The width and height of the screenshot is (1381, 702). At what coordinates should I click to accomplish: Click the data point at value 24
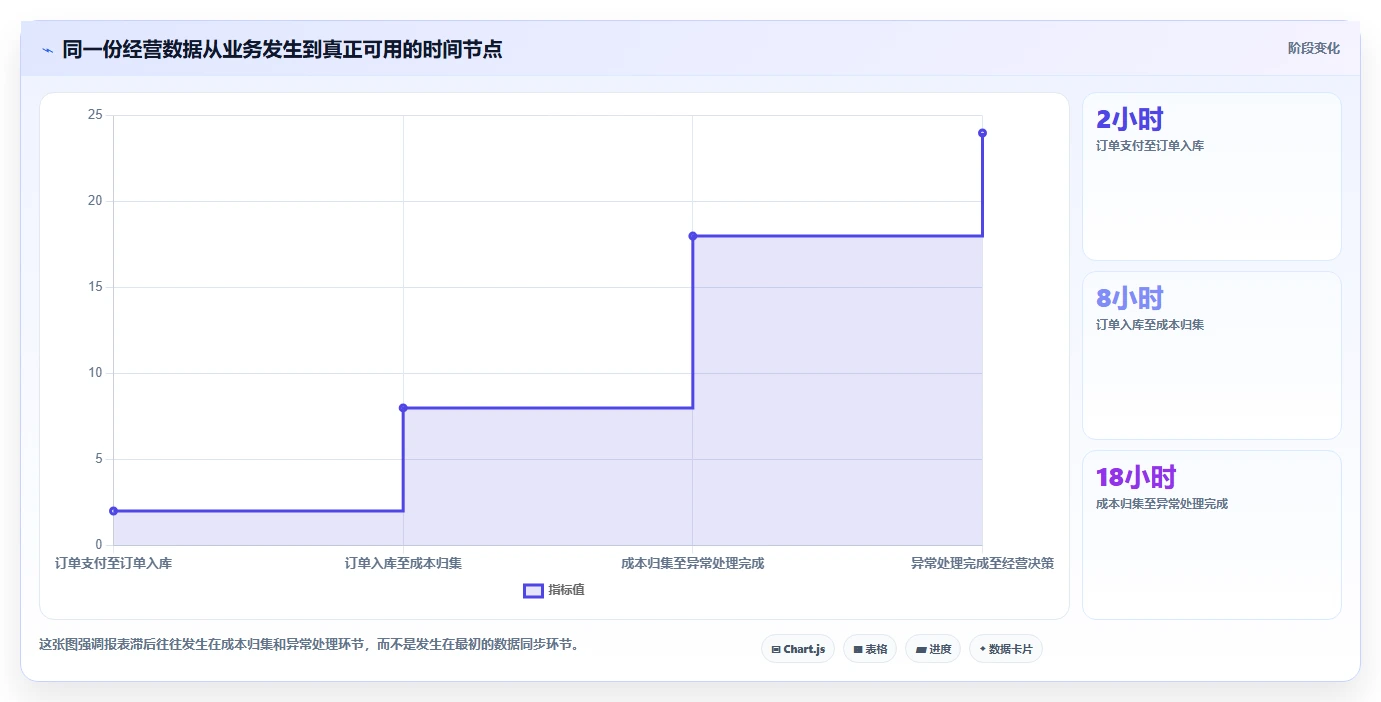pyautogui.click(x=982, y=133)
